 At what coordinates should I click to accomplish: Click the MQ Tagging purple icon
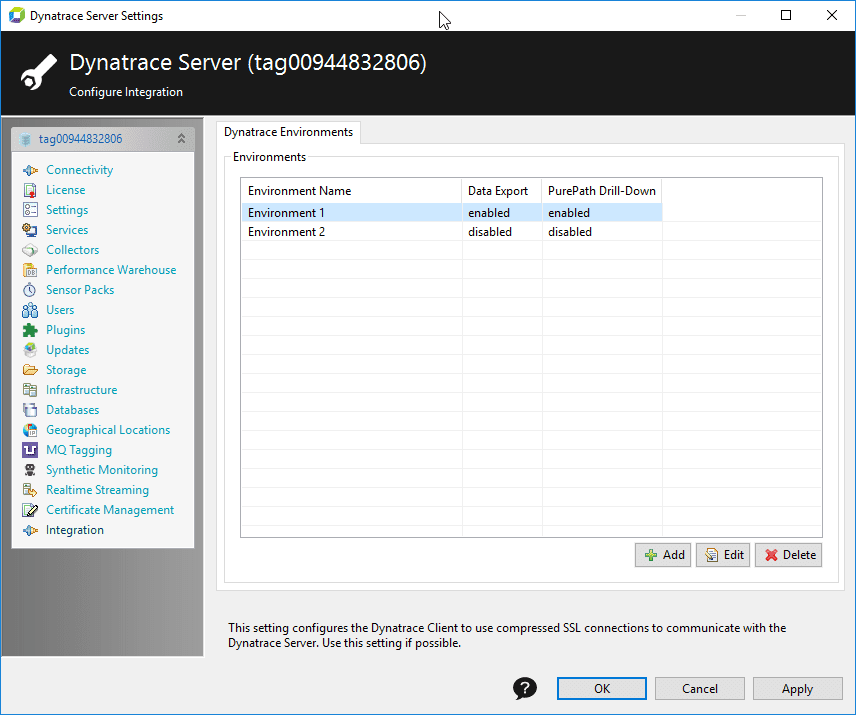coord(30,450)
